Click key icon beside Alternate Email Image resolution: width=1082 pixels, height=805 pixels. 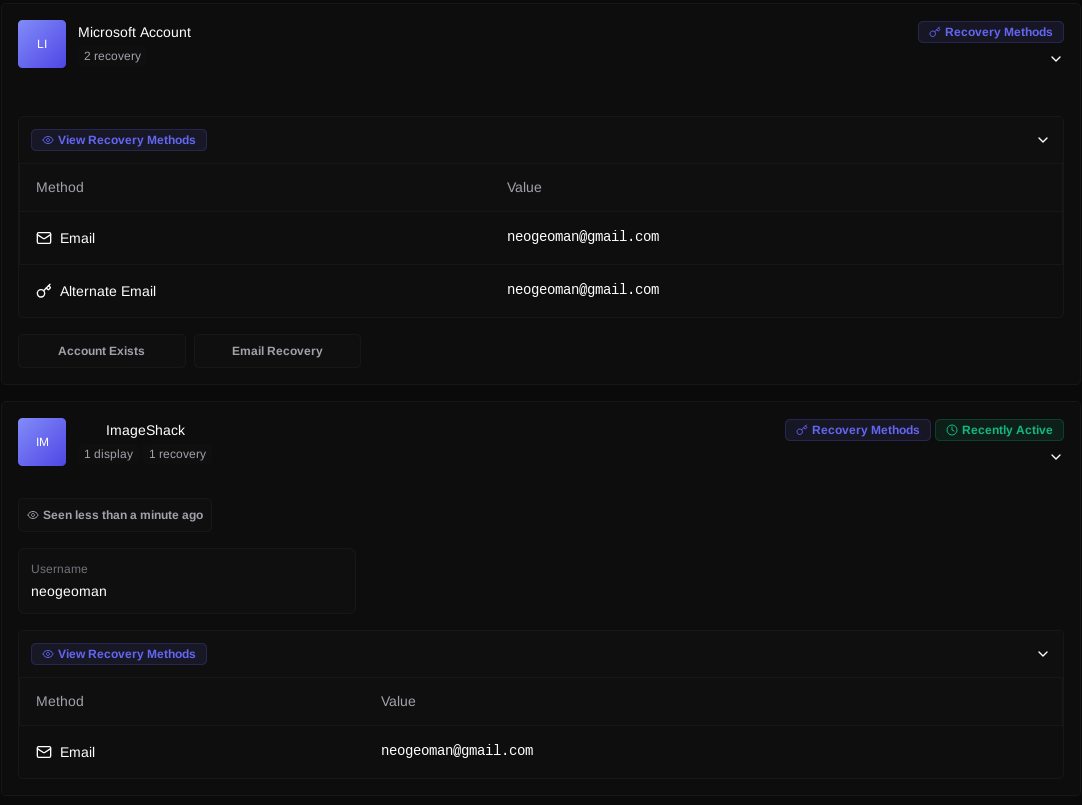tap(44, 291)
